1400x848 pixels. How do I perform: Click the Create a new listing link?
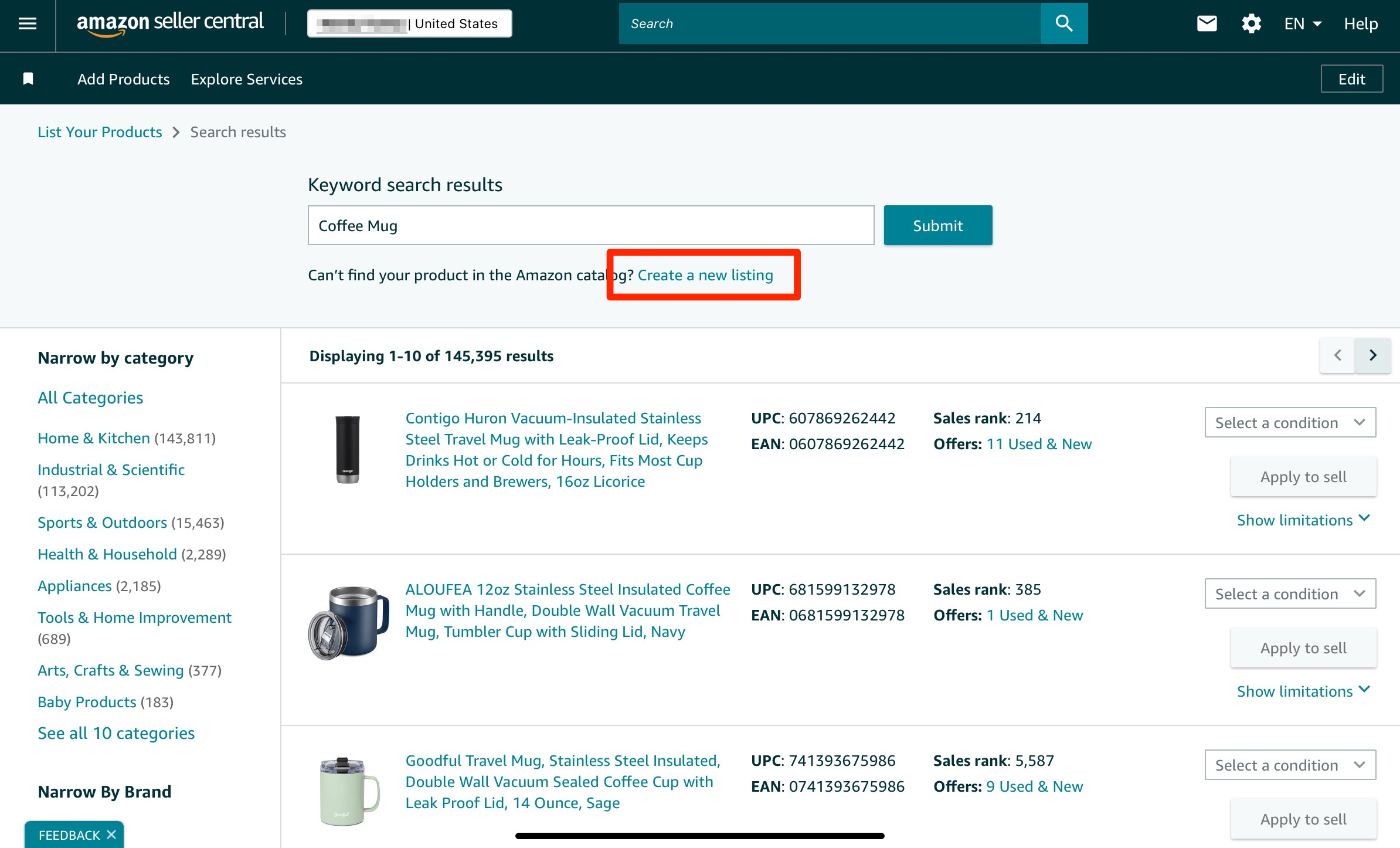point(705,274)
